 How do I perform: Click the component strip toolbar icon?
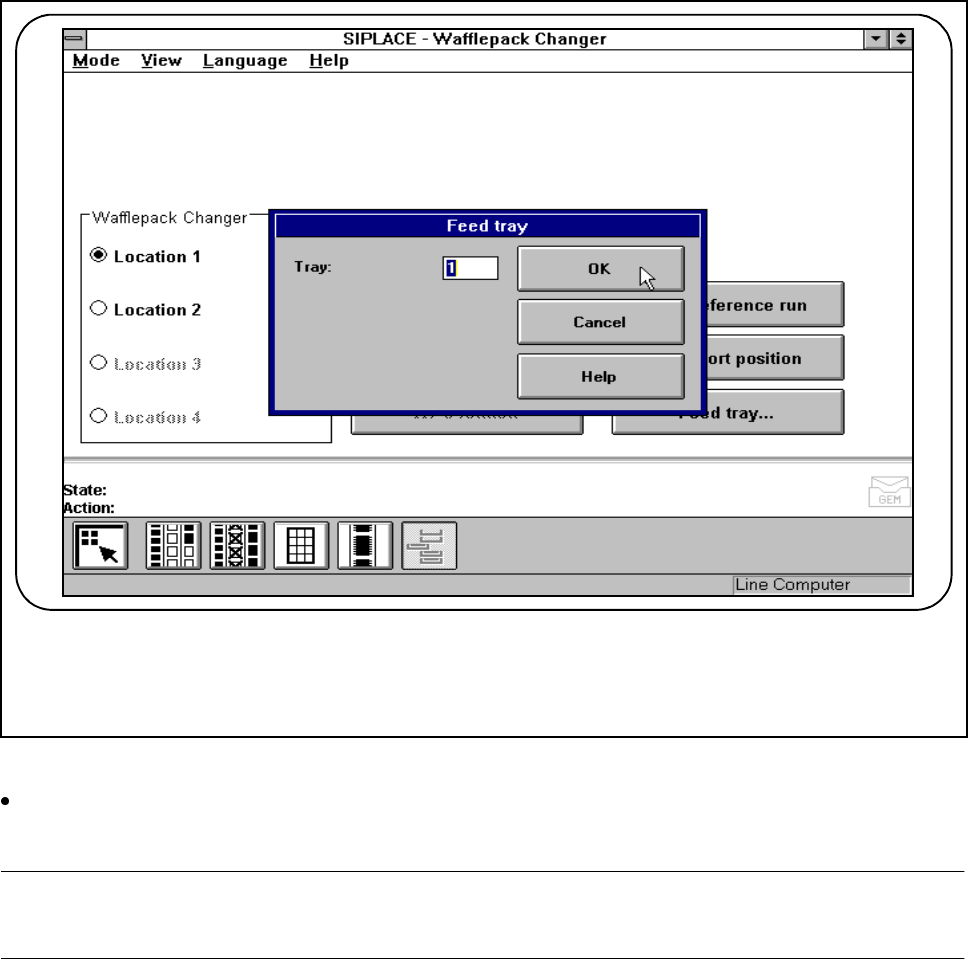365,545
